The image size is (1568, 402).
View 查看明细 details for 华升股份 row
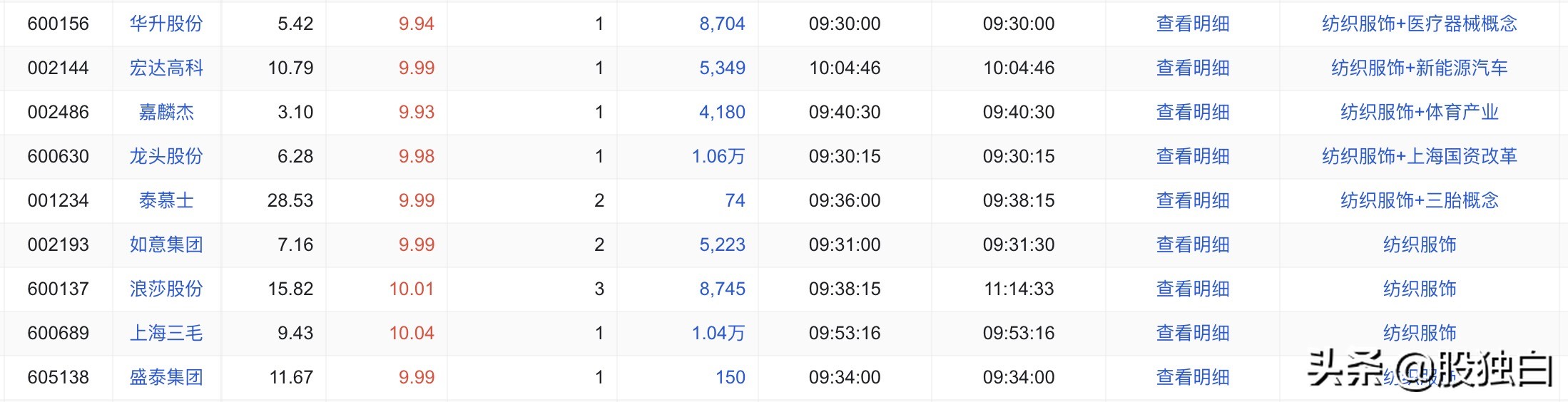[x=1193, y=24]
